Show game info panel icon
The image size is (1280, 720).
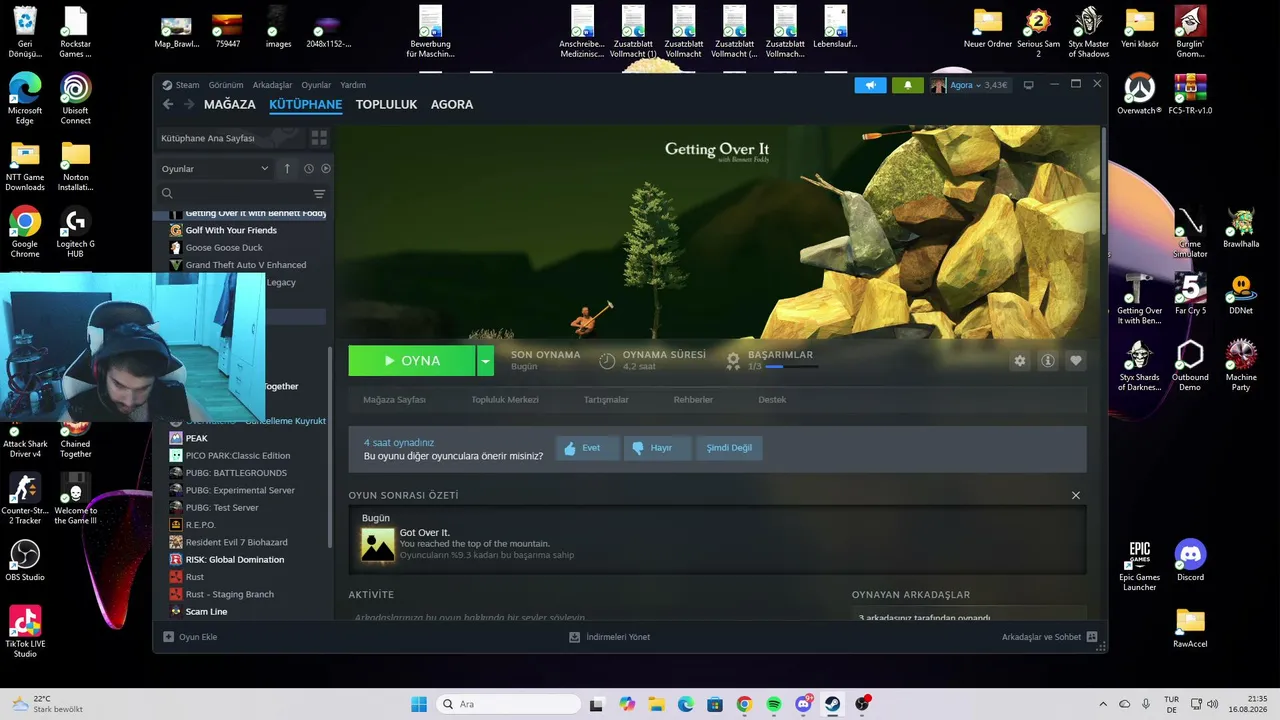(x=1048, y=361)
